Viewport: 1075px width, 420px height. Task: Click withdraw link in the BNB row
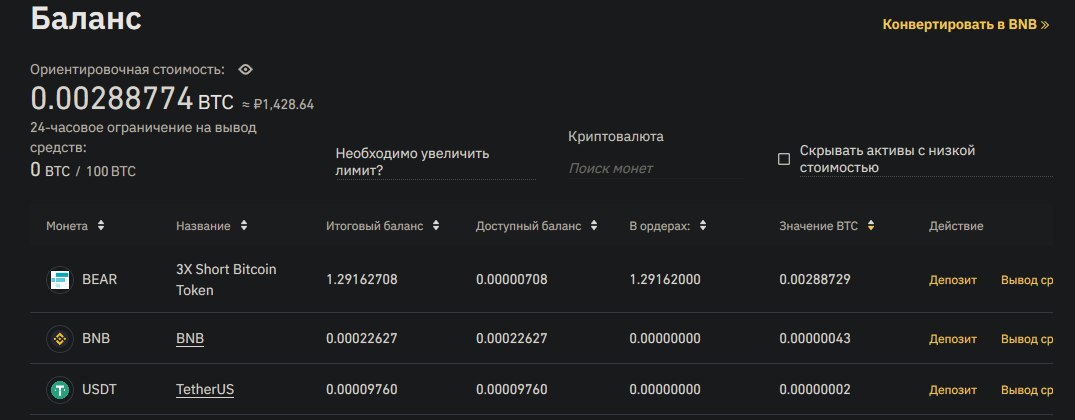click(1027, 338)
